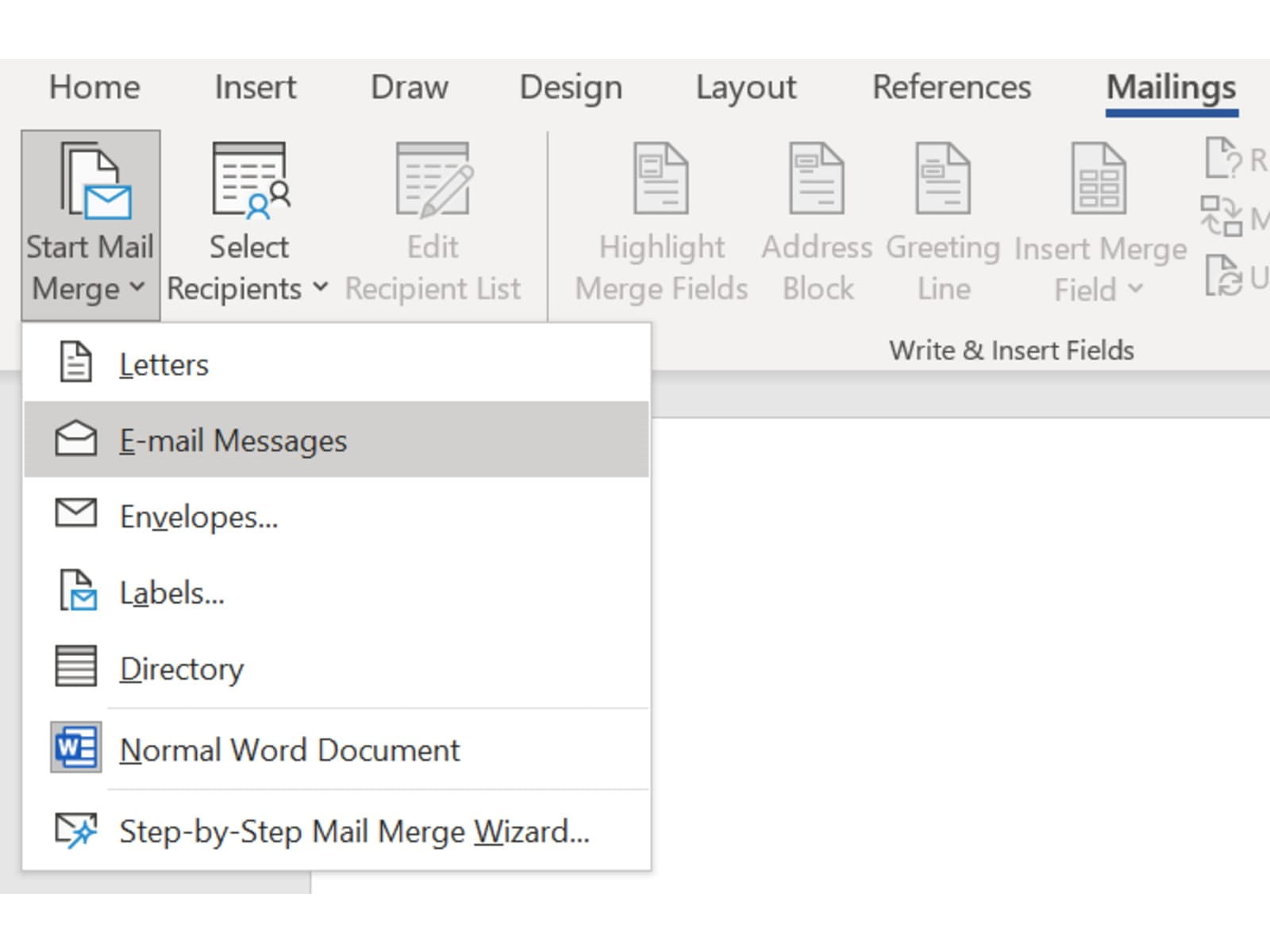Choose Letters from the mail merge menu
Image resolution: width=1270 pixels, height=952 pixels.
[x=164, y=365]
